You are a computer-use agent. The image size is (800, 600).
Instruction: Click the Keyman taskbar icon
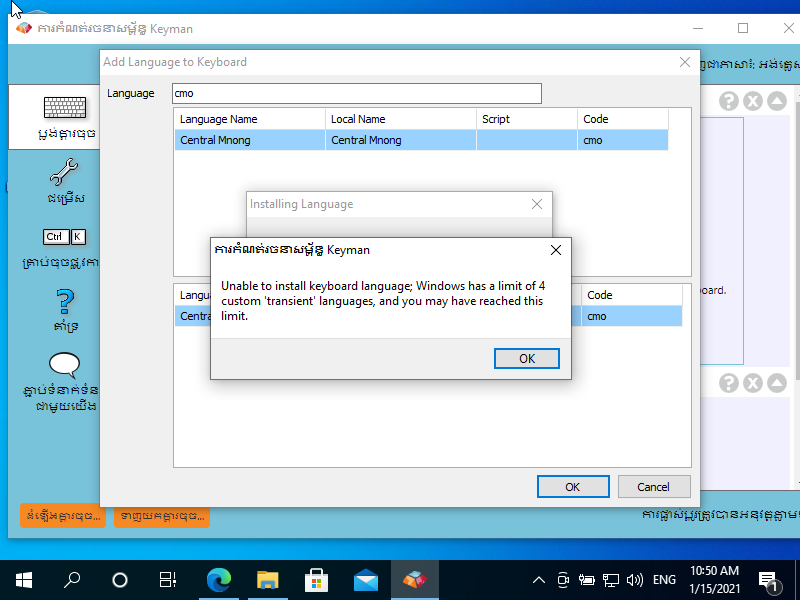pyautogui.click(x=415, y=580)
